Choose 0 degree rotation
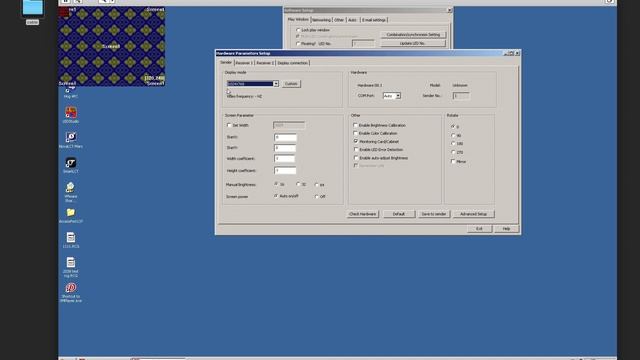This screenshot has height=360, width=640. (453, 127)
